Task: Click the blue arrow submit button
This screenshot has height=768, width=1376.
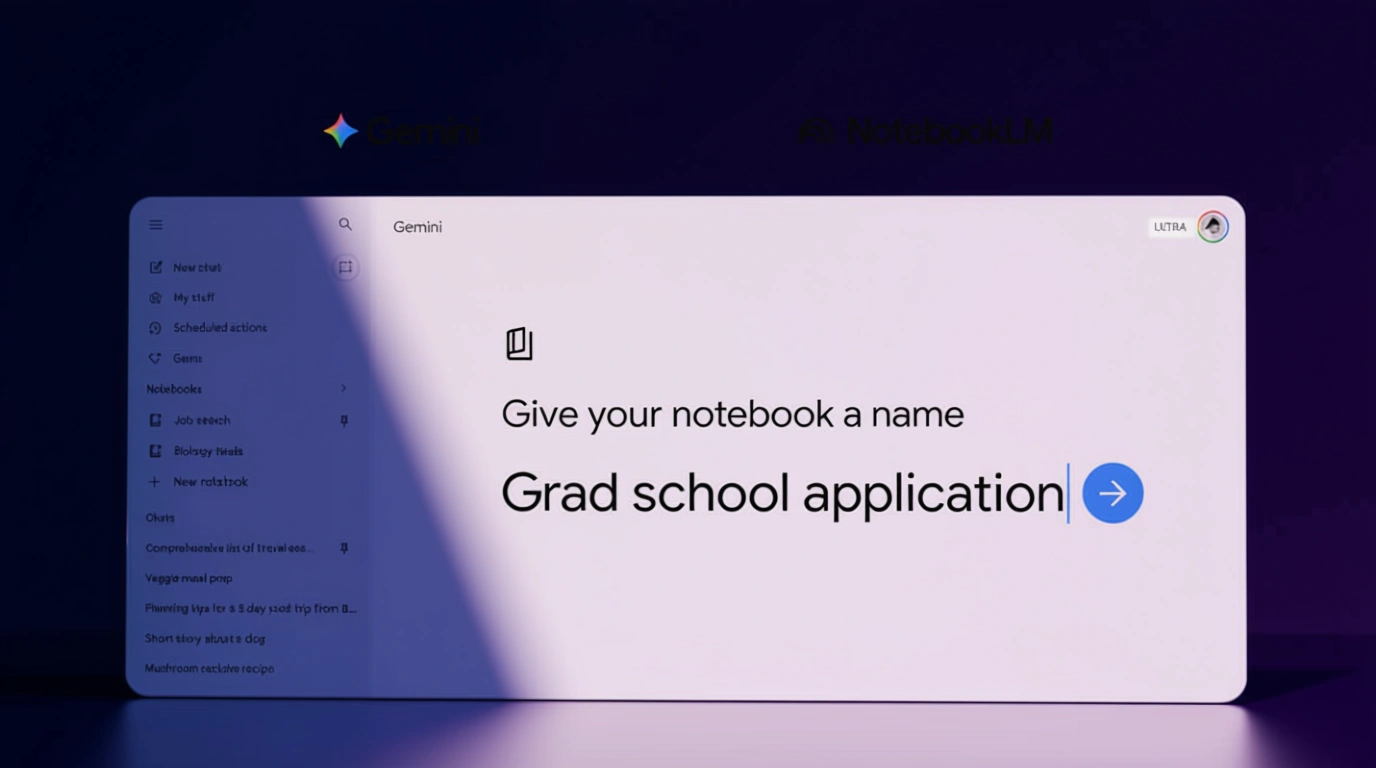Action: point(1112,493)
